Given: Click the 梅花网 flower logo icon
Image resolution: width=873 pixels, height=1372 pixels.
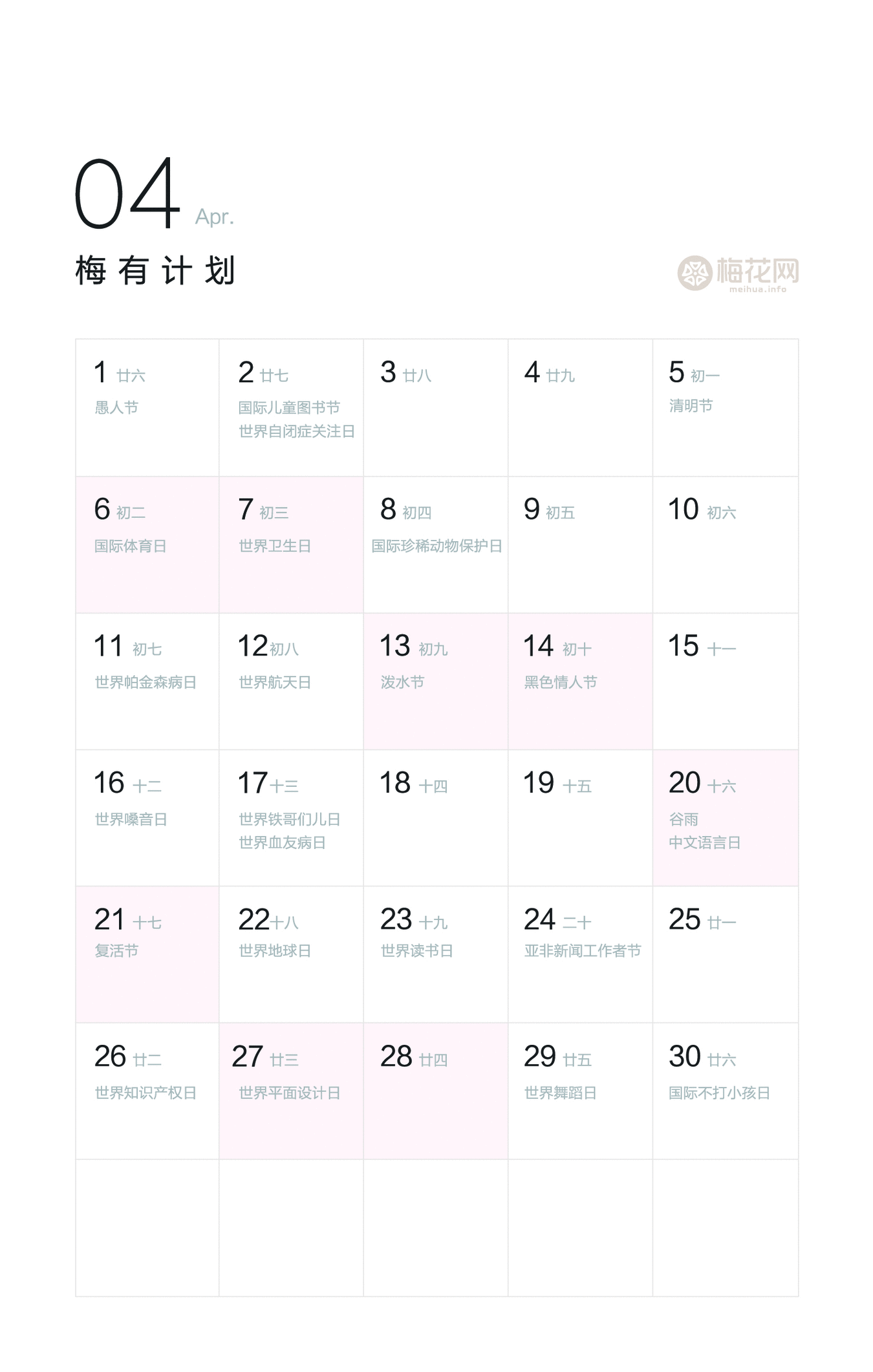Looking at the screenshot, I should click(695, 273).
